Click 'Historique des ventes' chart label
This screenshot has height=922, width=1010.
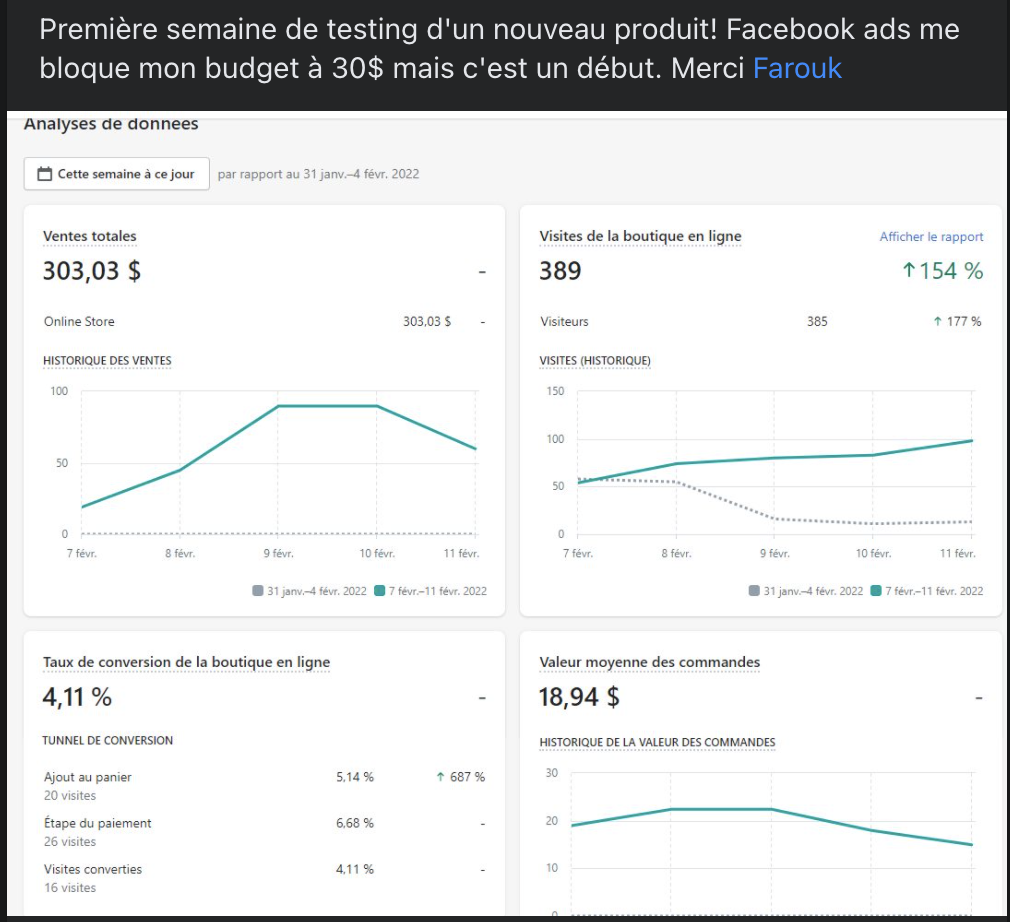pyautogui.click(x=107, y=361)
